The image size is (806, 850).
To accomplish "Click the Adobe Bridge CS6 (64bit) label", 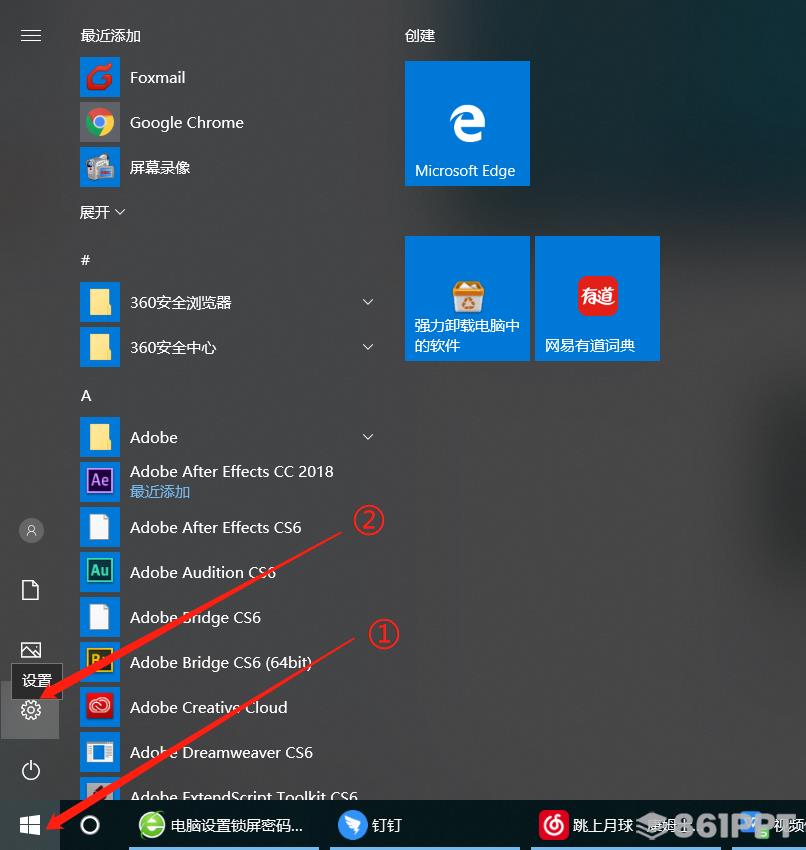I will click(x=221, y=662).
